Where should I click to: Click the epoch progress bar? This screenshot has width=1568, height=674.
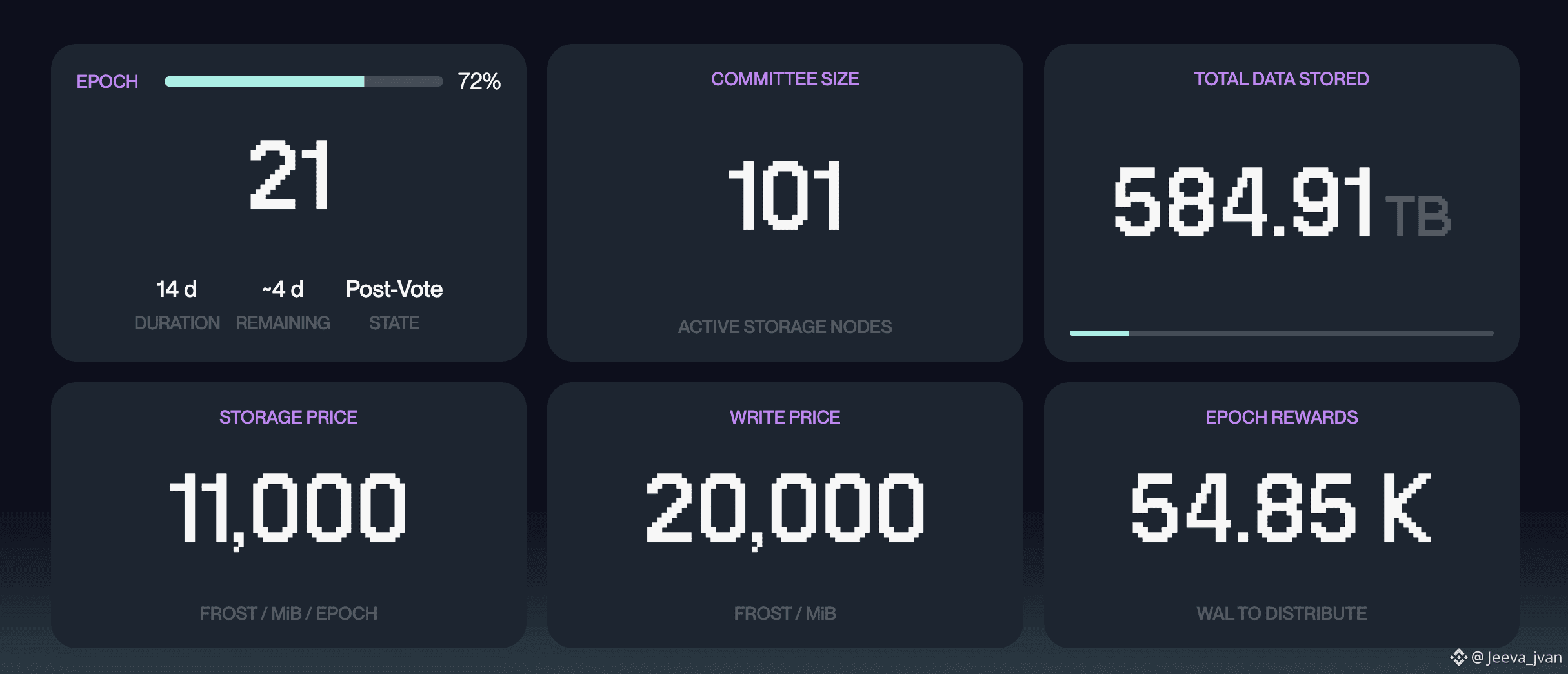coord(304,81)
